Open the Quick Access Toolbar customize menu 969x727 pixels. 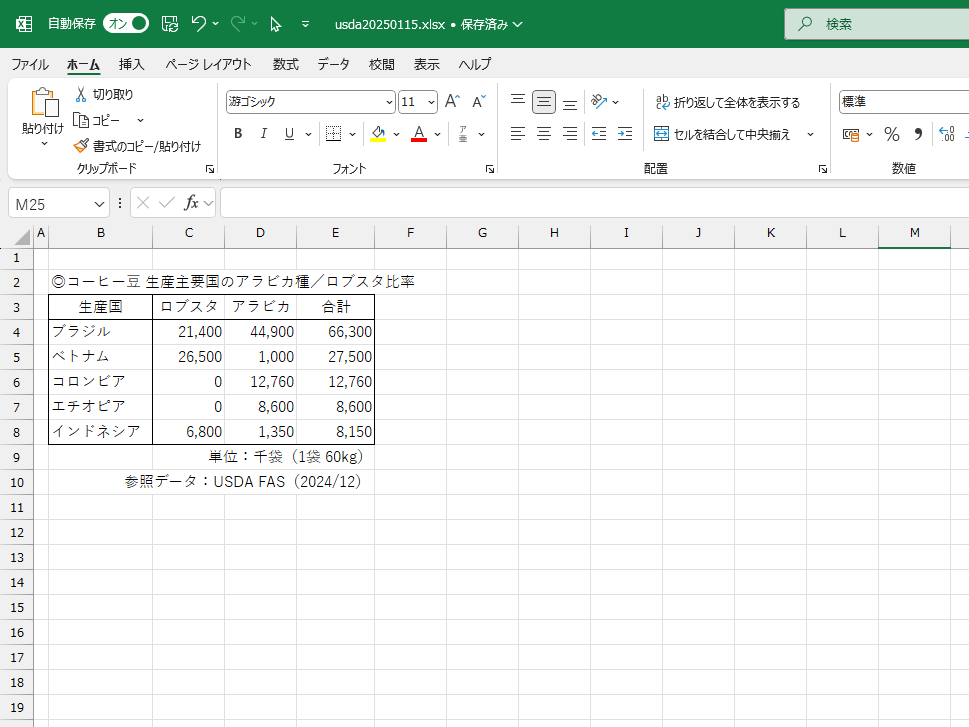[305, 24]
